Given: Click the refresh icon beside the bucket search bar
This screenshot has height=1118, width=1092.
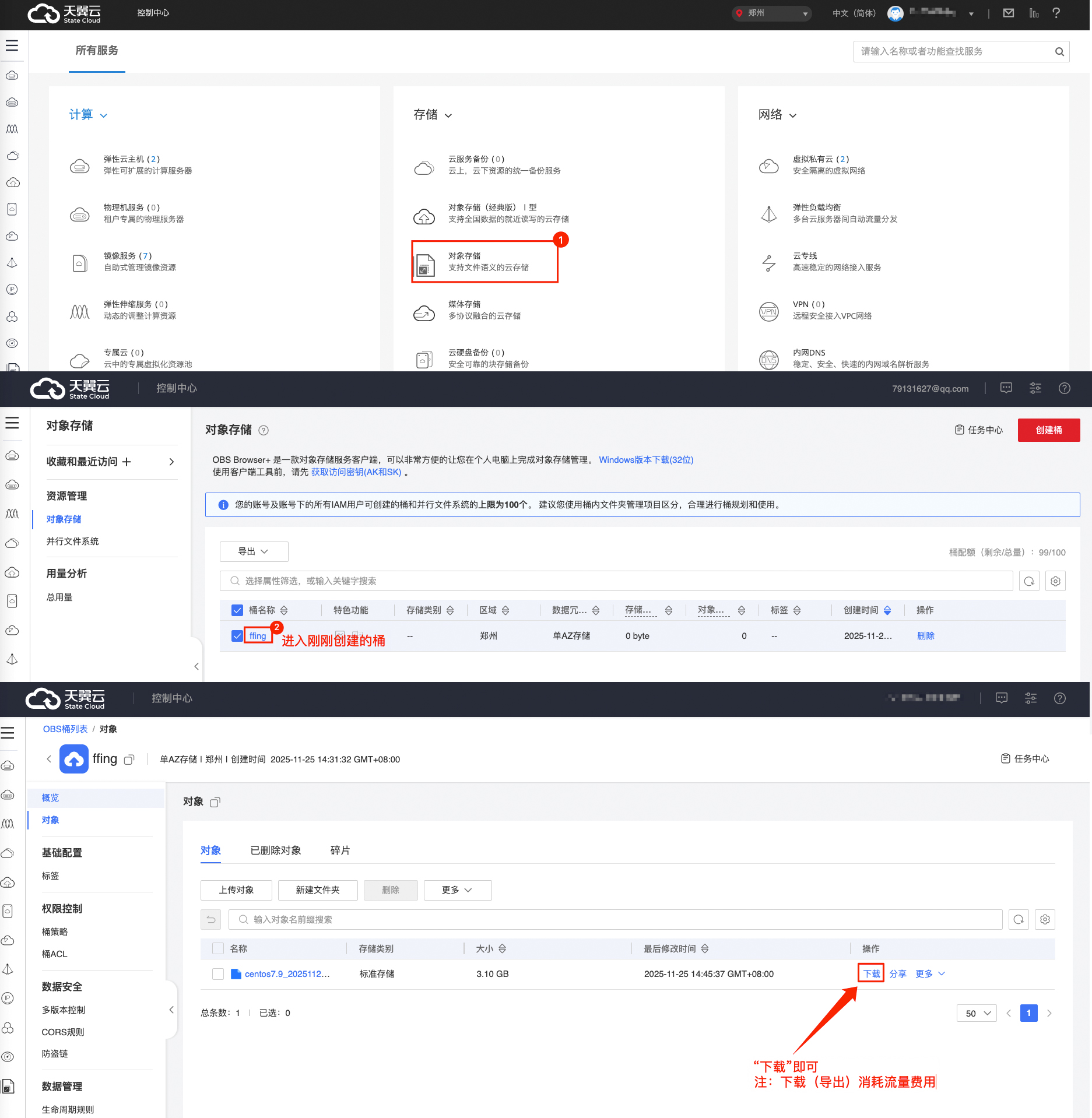Looking at the screenshot, I should click(1029, 581).
